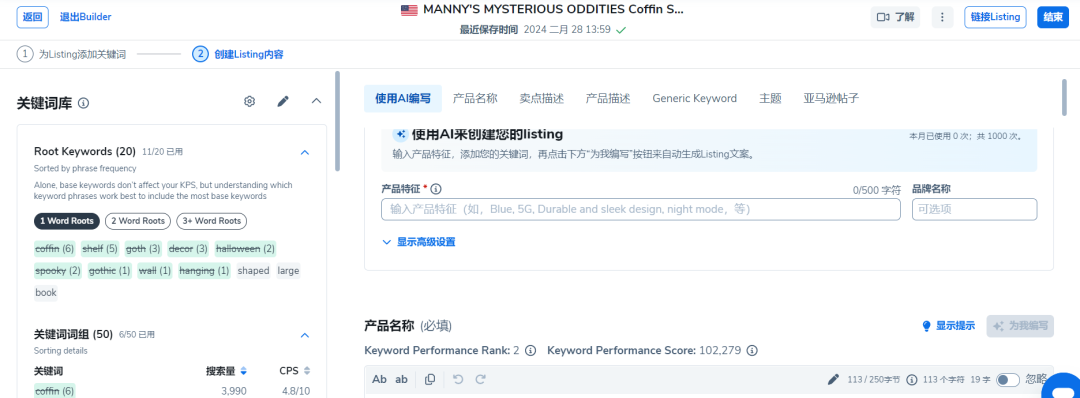Collapse the 关键词词组 section
1080x398 pixels.
(x=305, y=335)
